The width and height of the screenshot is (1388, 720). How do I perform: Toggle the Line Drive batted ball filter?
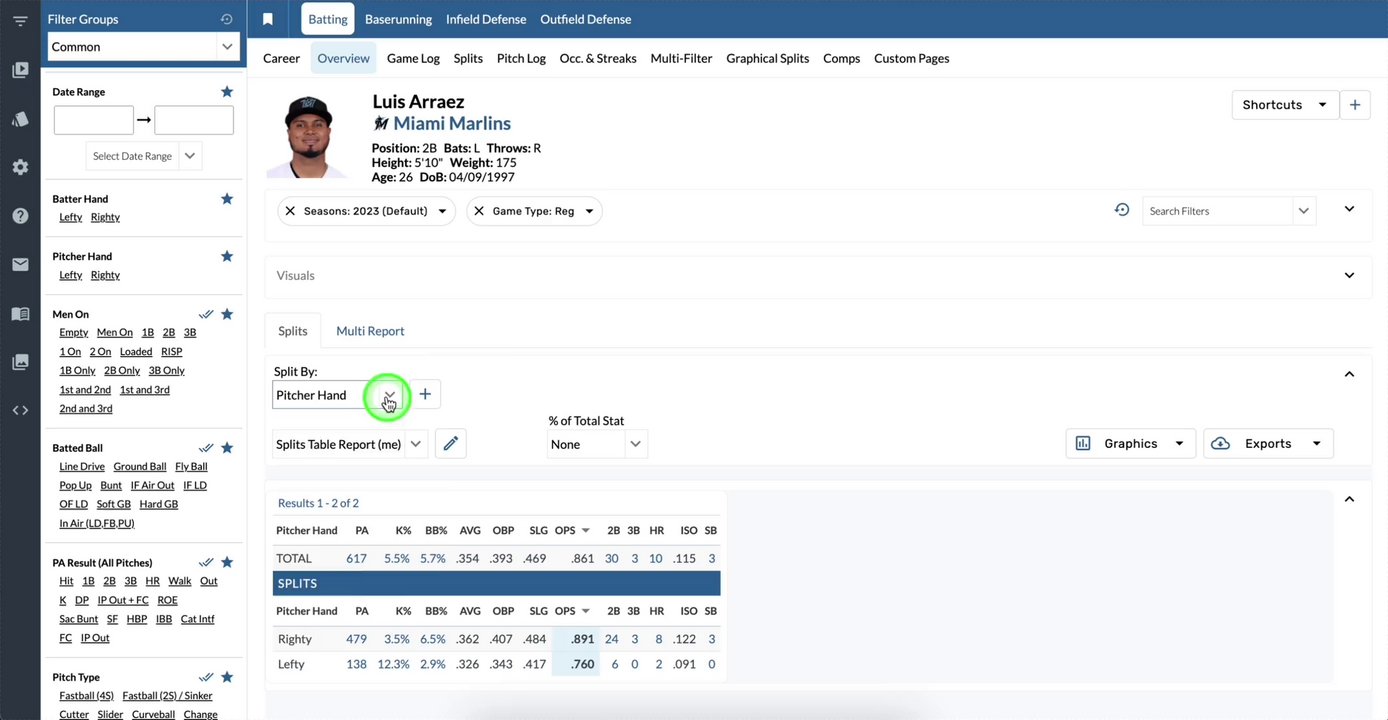pos(82,467)
